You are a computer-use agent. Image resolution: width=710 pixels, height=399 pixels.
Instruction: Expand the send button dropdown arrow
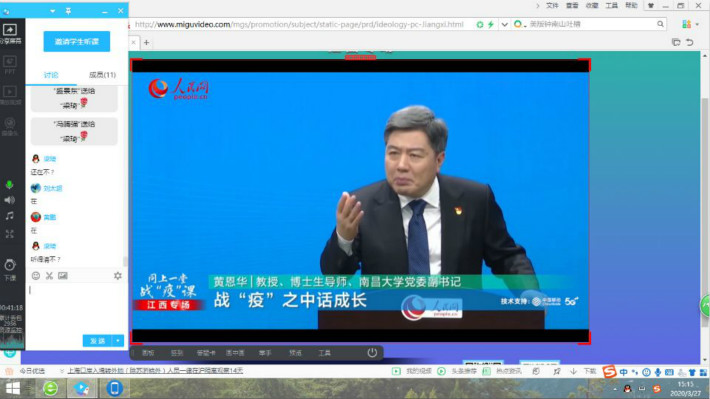click(x=118, y=341)
